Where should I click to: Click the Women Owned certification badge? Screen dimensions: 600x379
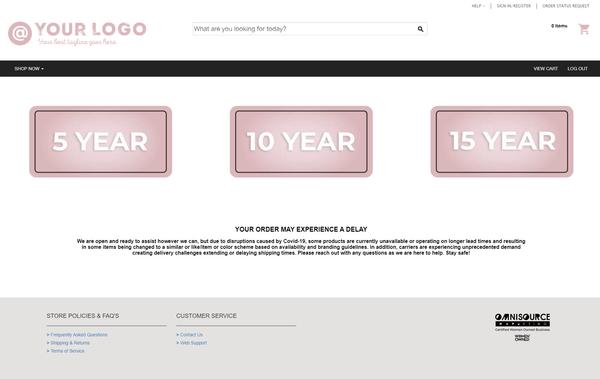tap(522, 338)
